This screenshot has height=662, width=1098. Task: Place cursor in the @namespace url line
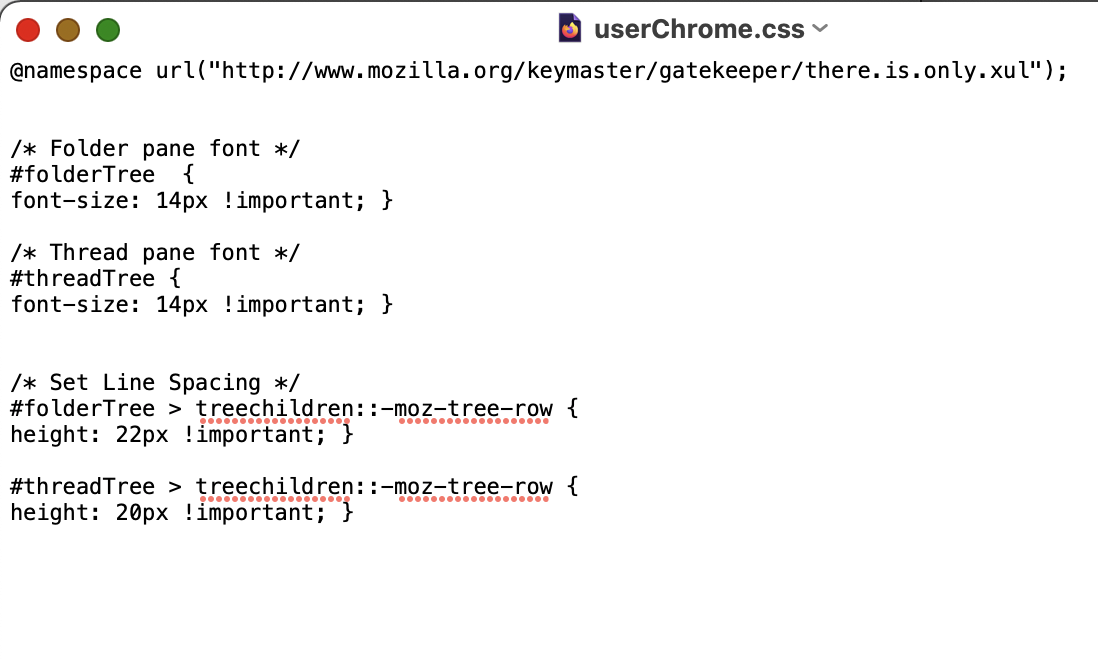pos(538,71)
